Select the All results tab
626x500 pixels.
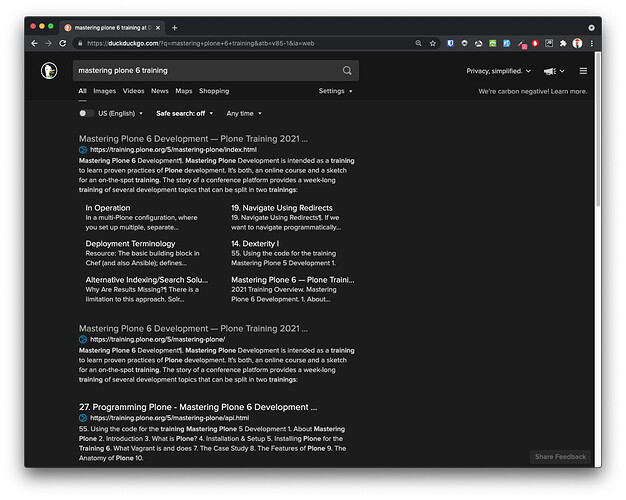[82, 91]
